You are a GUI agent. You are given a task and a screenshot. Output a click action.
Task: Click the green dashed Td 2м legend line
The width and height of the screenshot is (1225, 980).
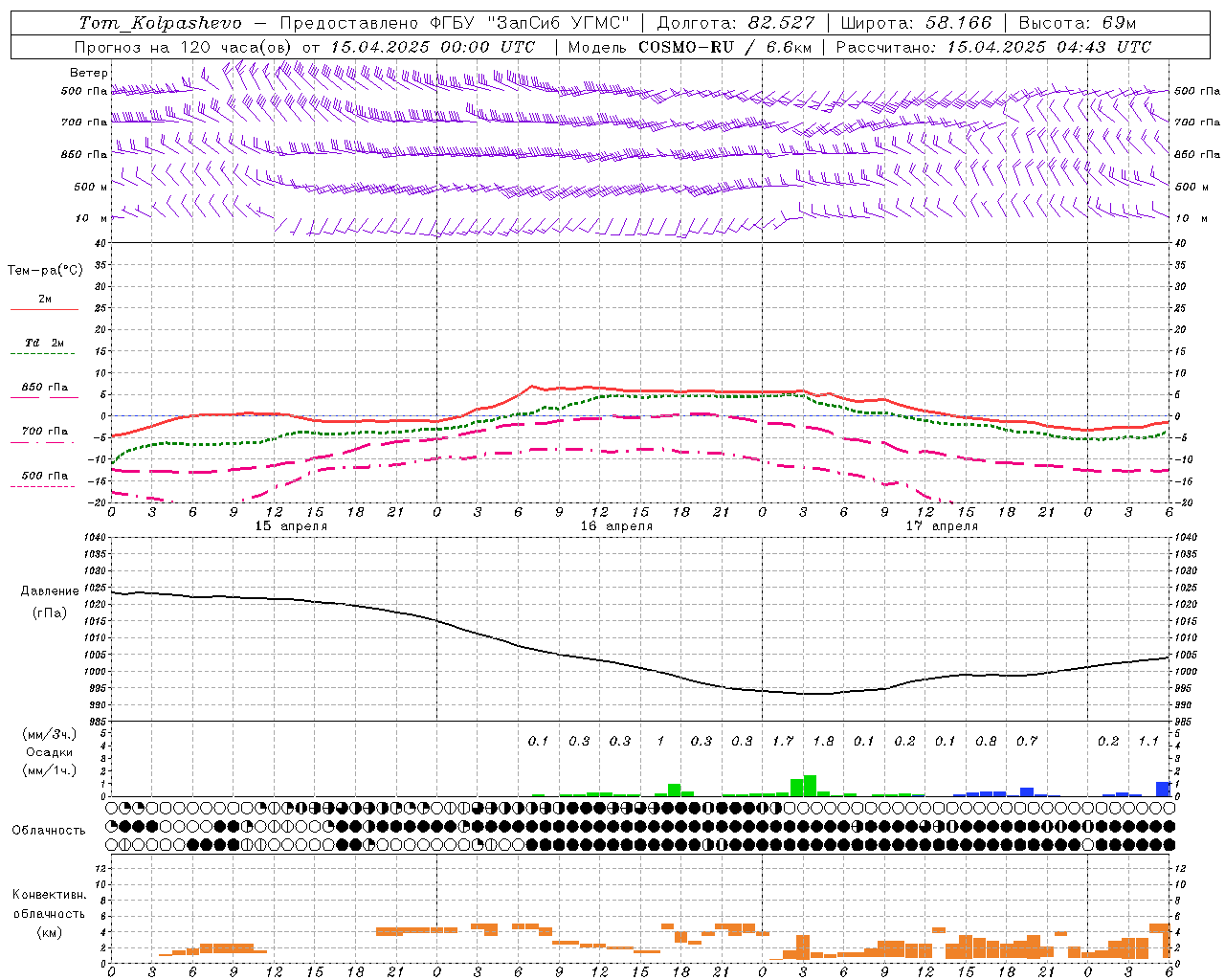[x=42, y=354]
